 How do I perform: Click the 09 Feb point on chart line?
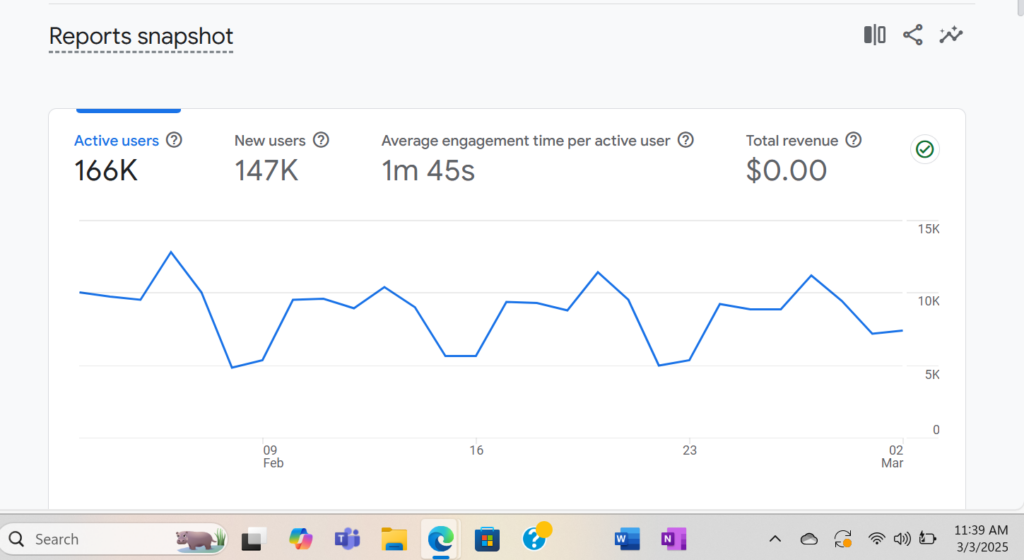pyautogui.click(x=263, y=360)
